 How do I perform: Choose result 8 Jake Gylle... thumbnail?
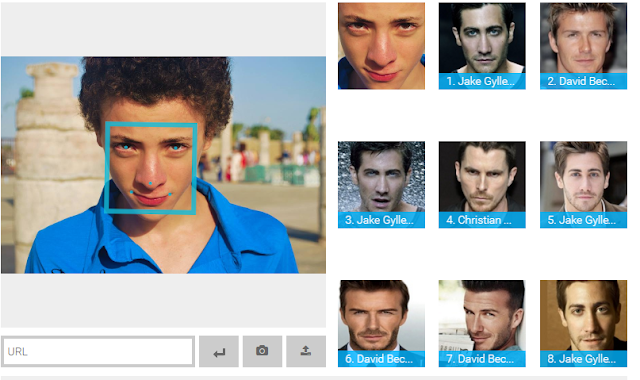[583, 323]
